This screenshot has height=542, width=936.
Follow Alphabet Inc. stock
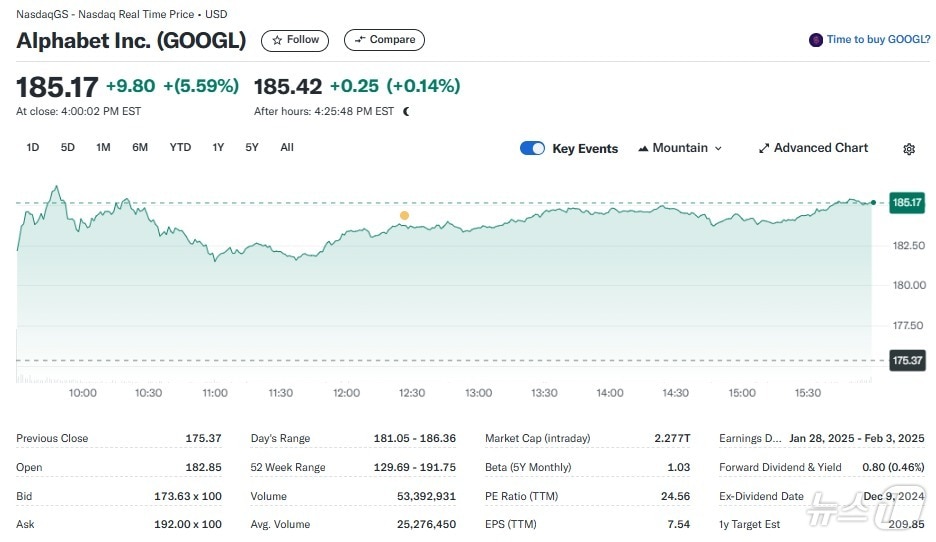tap(296, 40)
